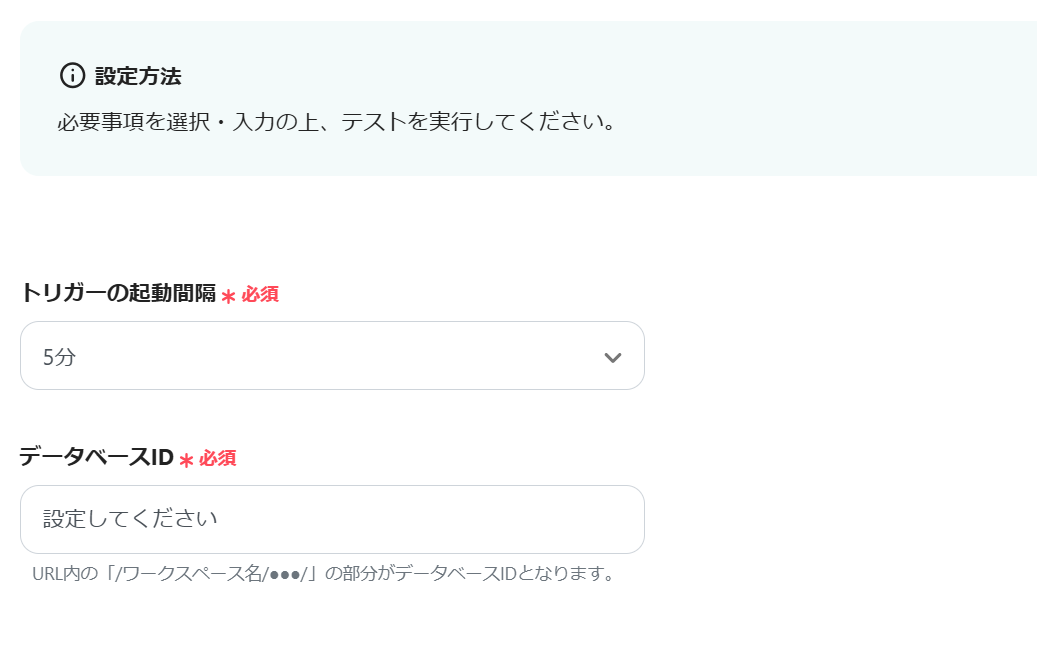The height and width of the screenshot is (646, 1037).
Task: Click the 設定方法 heading text
Action: tap(138, 76)
